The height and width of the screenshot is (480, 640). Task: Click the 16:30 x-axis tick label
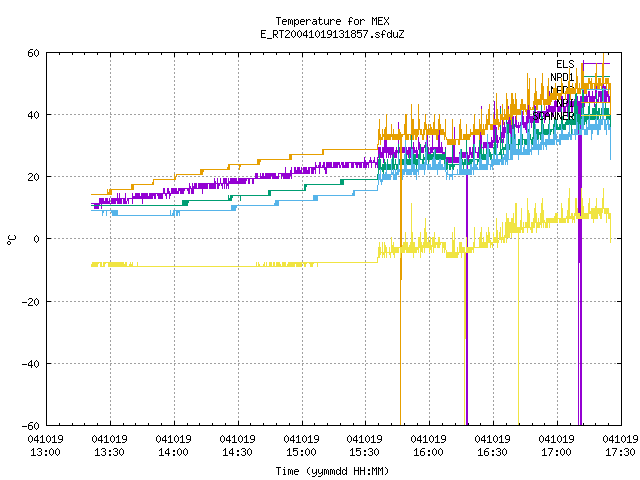(x=492, y=446)
